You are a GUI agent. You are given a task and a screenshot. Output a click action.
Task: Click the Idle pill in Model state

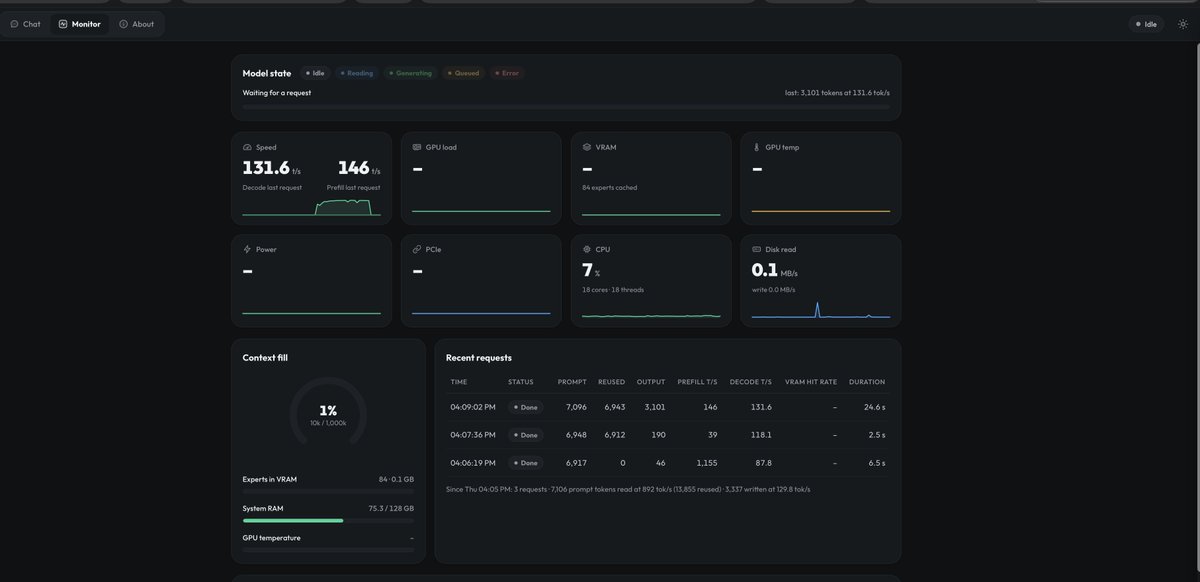tap(315, 73)
